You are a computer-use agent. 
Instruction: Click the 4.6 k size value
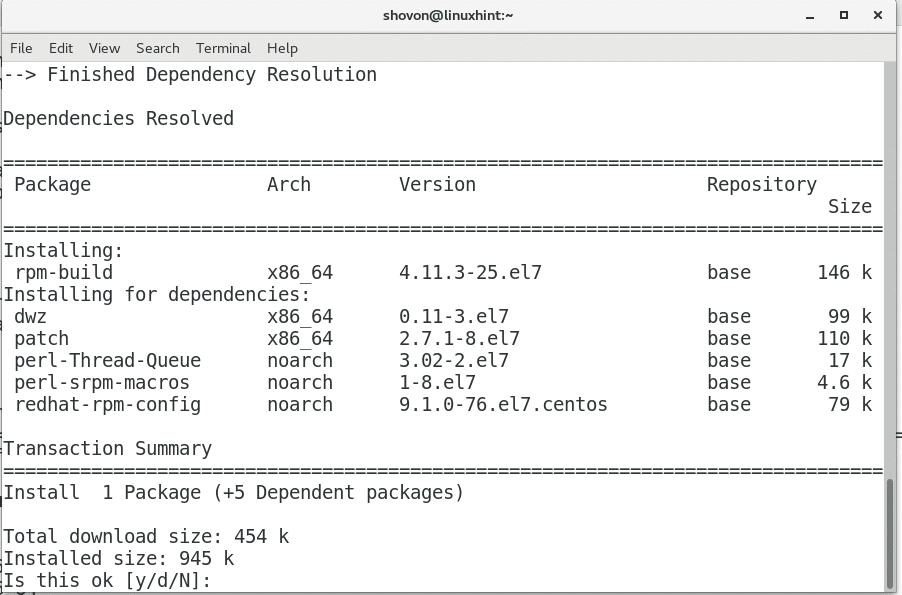[844, 382]
